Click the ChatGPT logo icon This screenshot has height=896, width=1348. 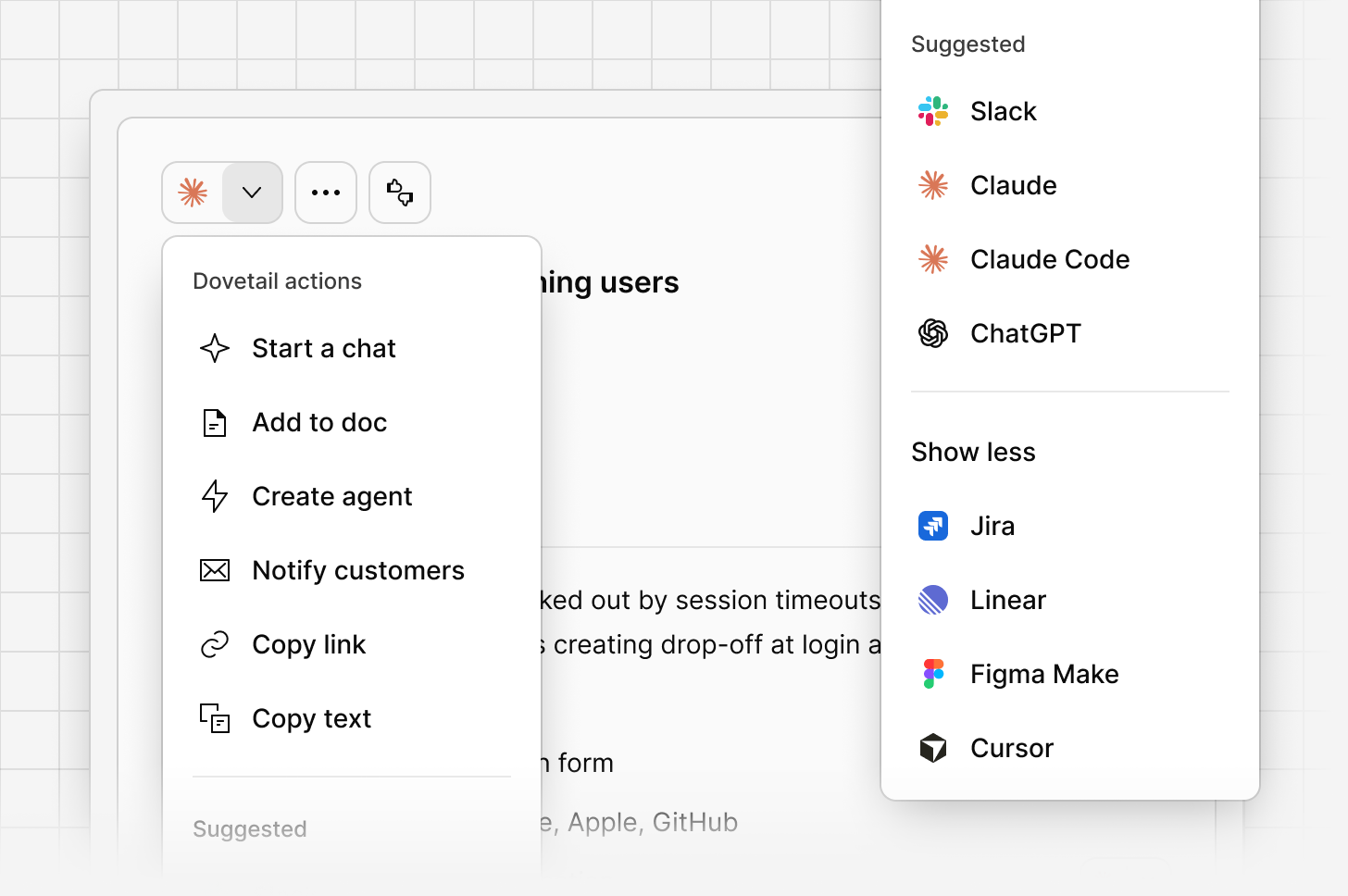933,333
